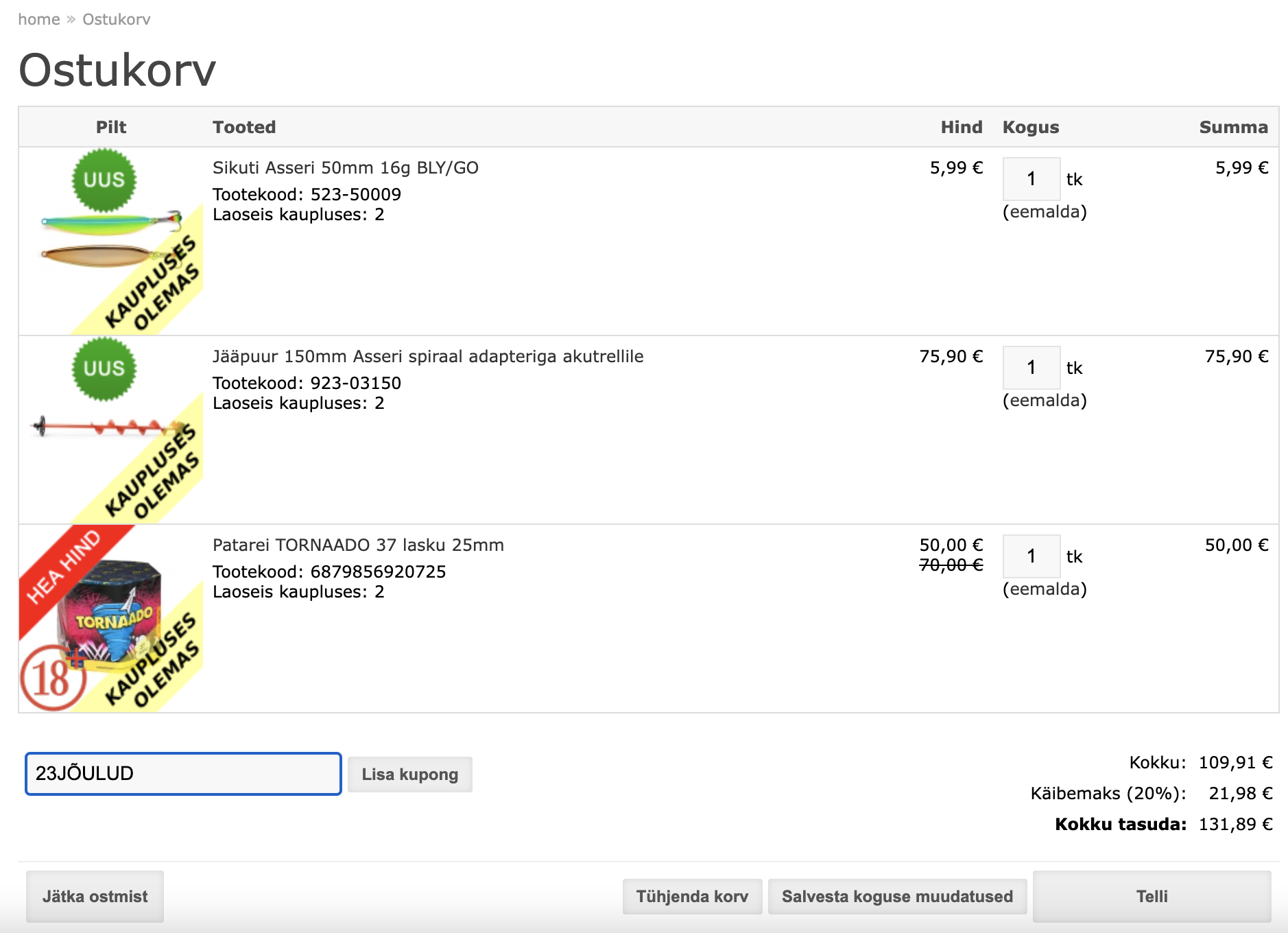Click the TORNAADO fireworks battery image
The width and height of the screenshot is (1288, 933).
110,617
